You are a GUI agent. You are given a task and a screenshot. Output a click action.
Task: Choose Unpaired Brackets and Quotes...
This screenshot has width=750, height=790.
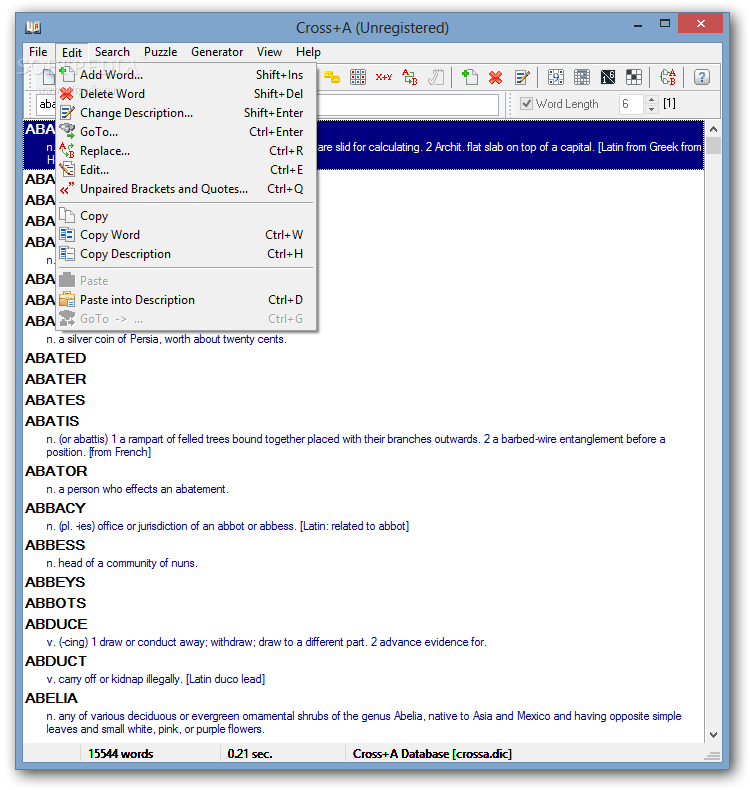[x=186, y=189]
